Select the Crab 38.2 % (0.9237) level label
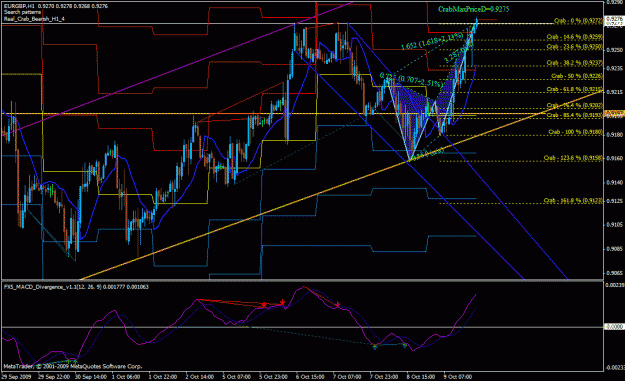The width and height of the screenshot is (625, 381). point(574,63)
